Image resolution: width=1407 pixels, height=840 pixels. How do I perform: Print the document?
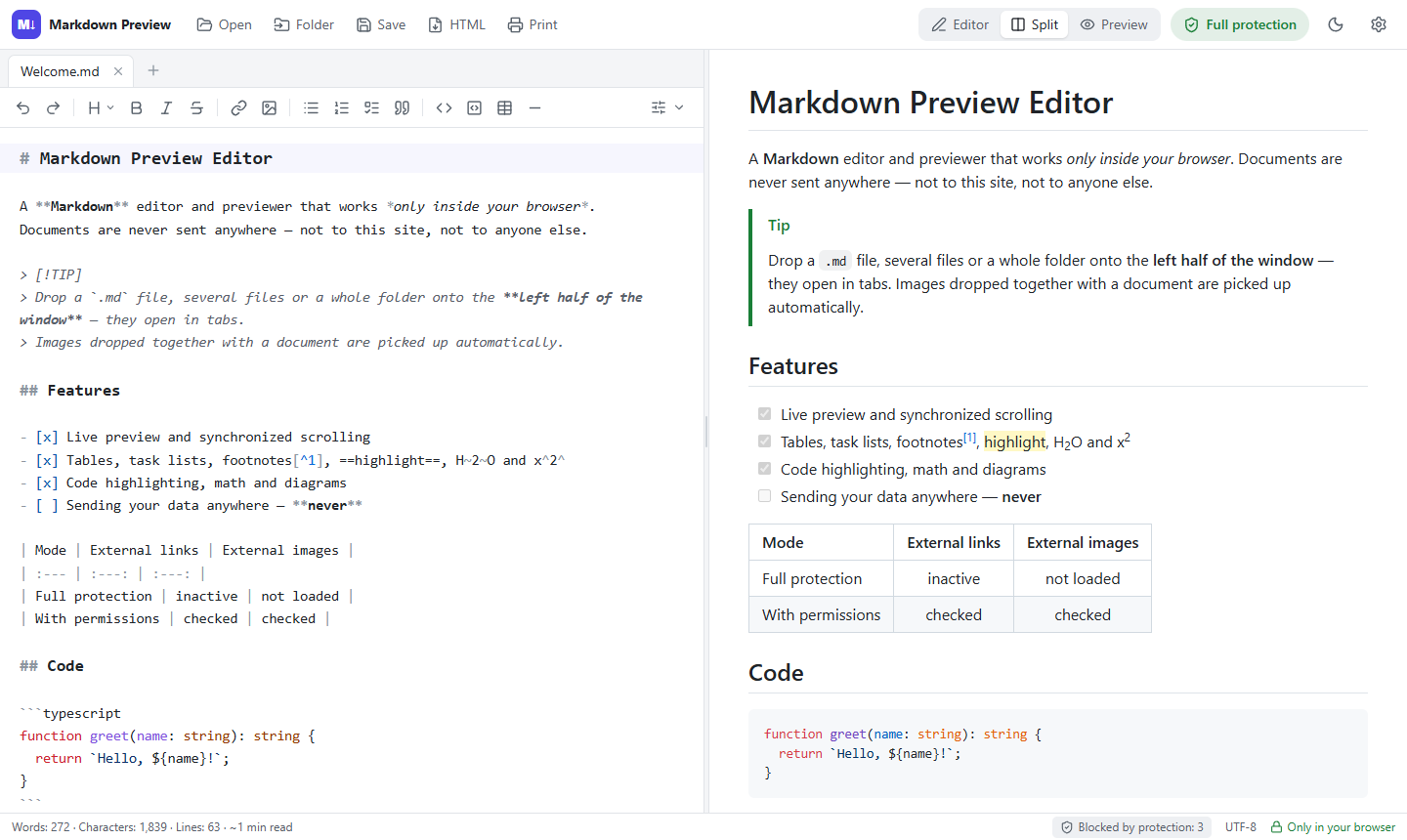(533, 24)
